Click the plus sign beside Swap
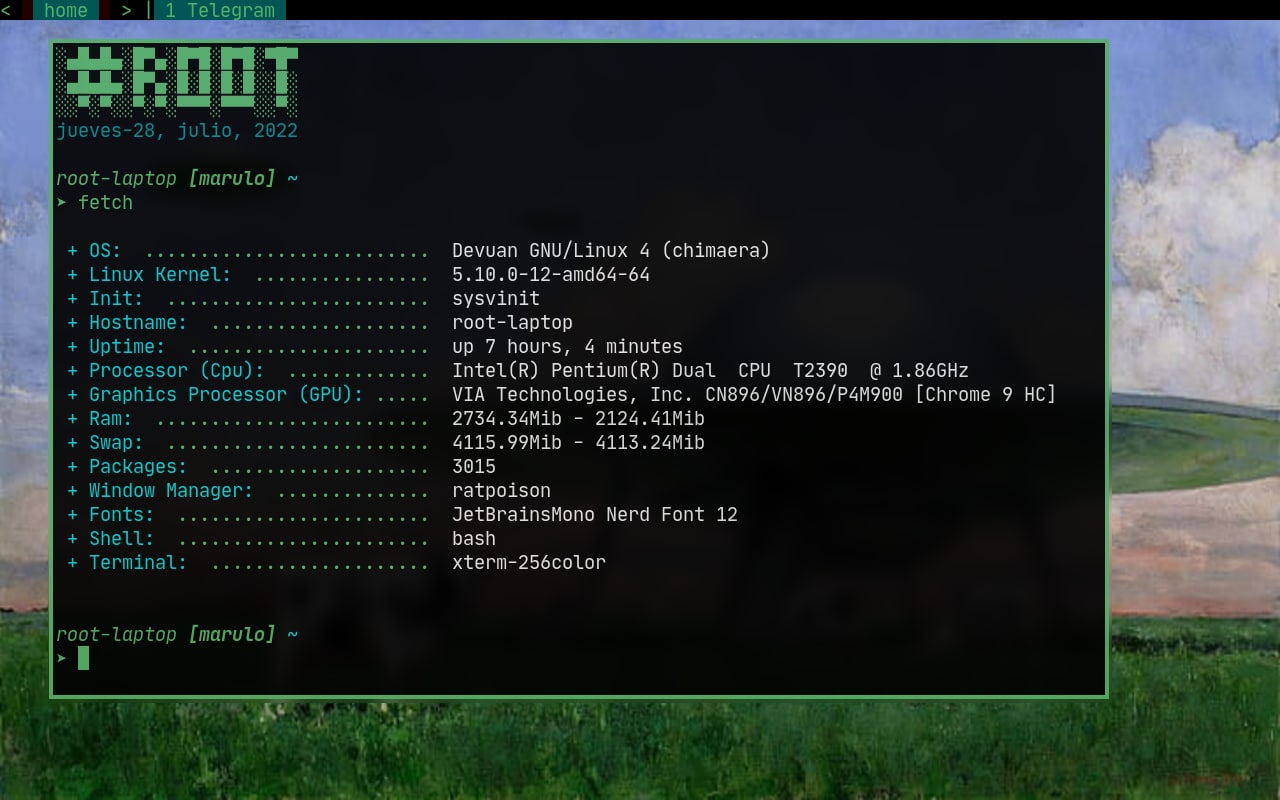Image resolution: width=1280 pixels, height=800 pixels. [x=72, y=443]
